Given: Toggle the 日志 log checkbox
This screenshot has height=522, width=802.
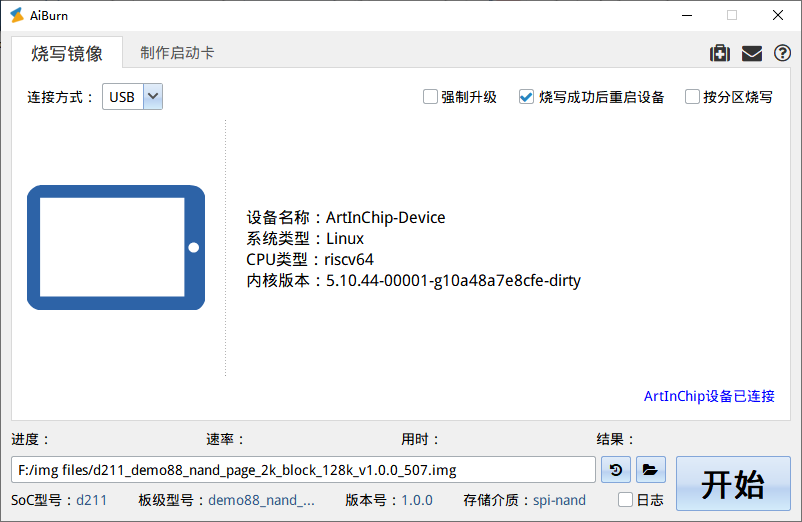Looking at the screenshot, I should (626, 500).
